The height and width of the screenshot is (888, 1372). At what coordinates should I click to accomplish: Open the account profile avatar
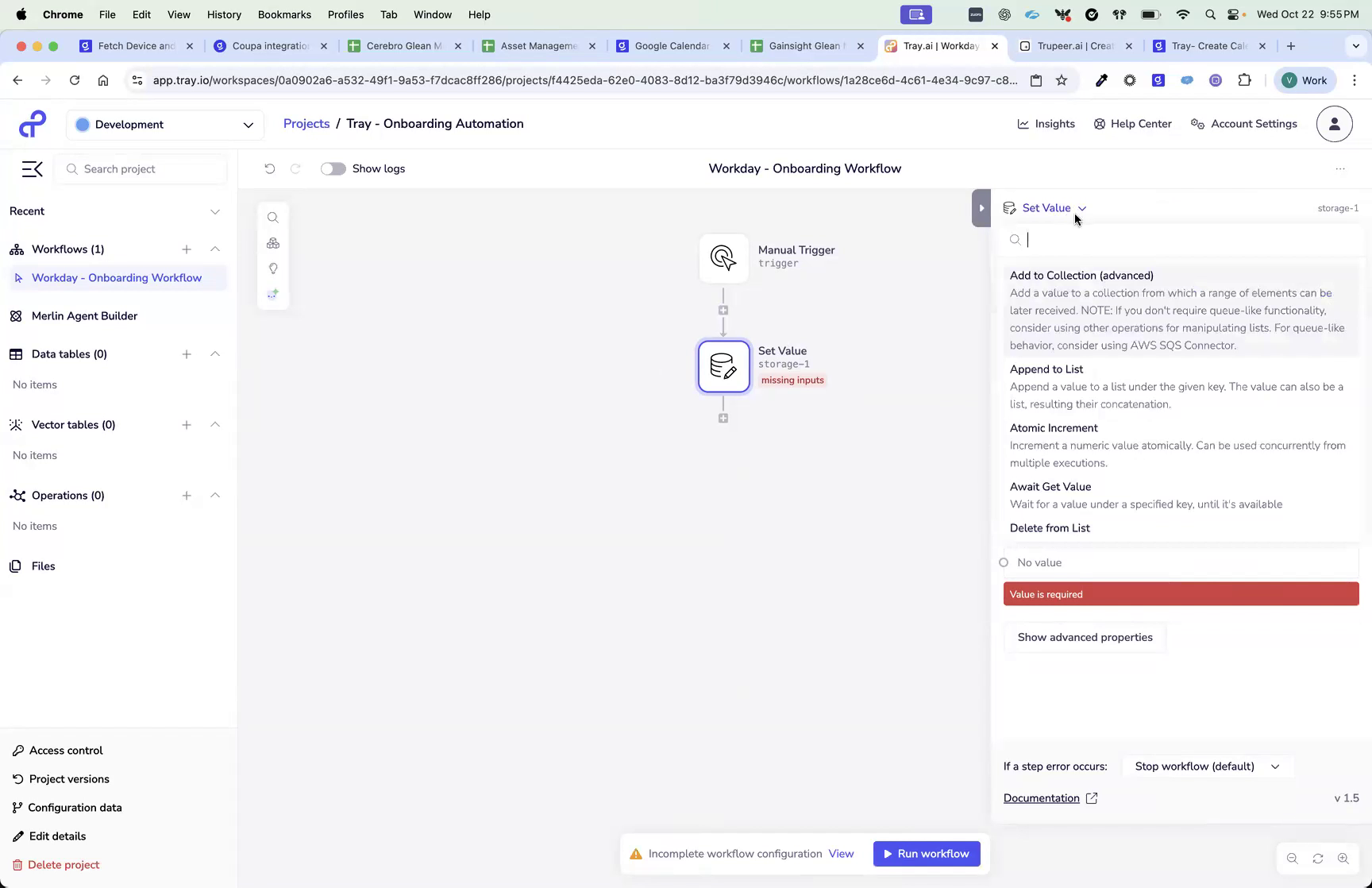[x=1334, y=124]
